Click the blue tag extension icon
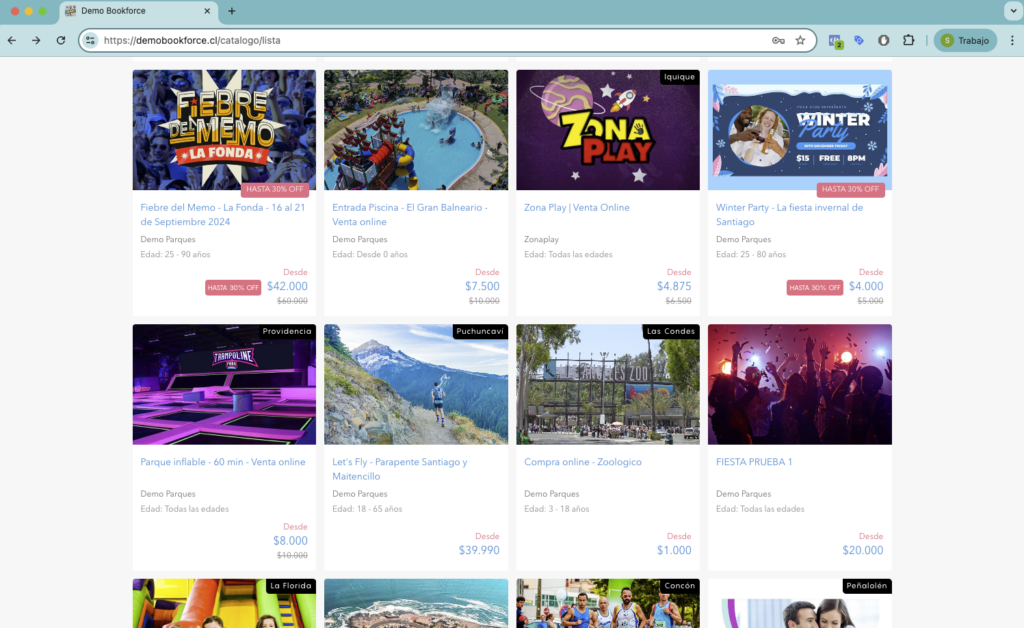The image size is (1024, 628). coord(859,40)
